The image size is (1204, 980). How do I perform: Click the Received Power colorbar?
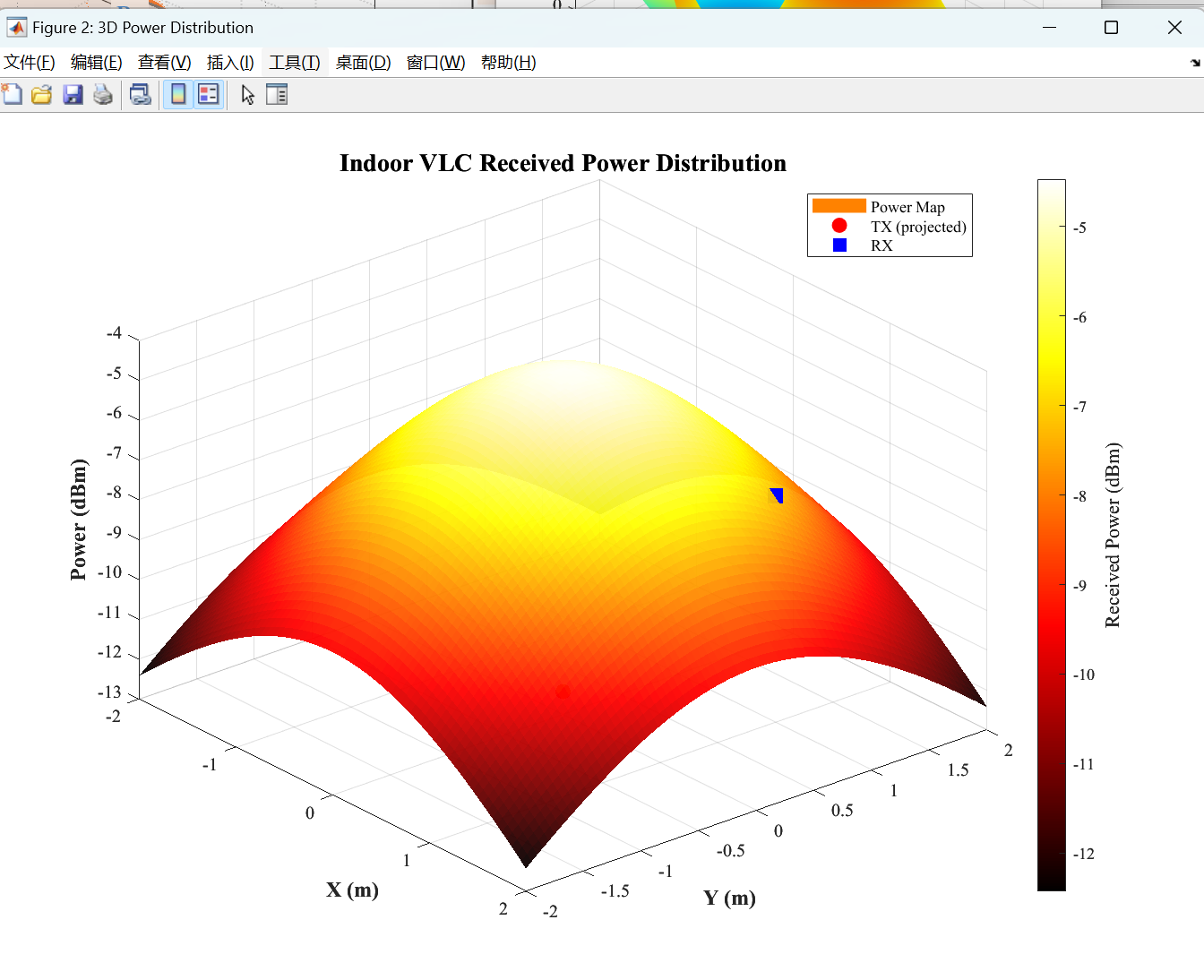pos(1052,535)
